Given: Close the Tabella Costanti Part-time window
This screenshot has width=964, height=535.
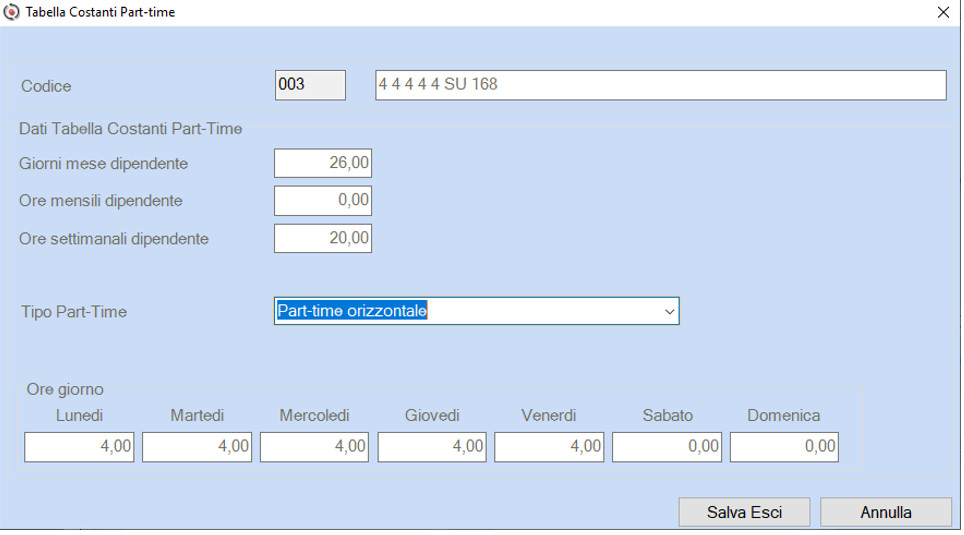Looking at the screenshot, I should [x=943, y=12].
